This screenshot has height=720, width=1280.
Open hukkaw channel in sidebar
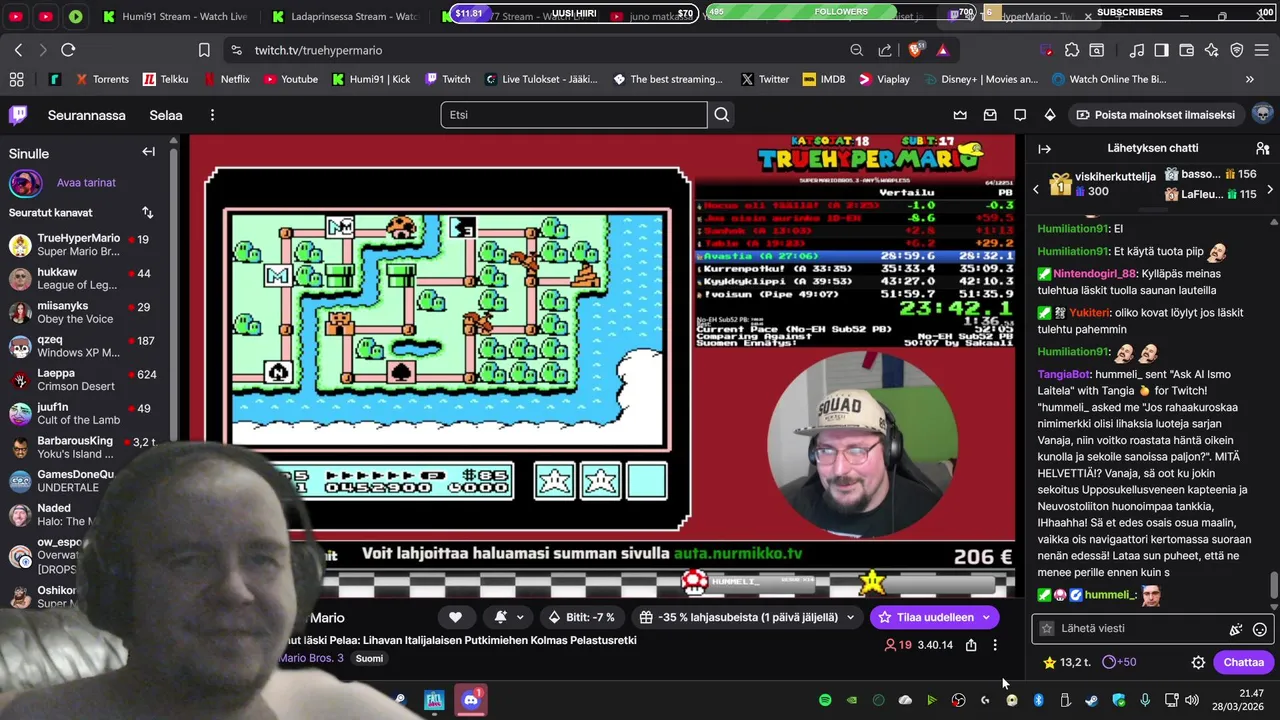pyautogui.click(x=84, y=279)
